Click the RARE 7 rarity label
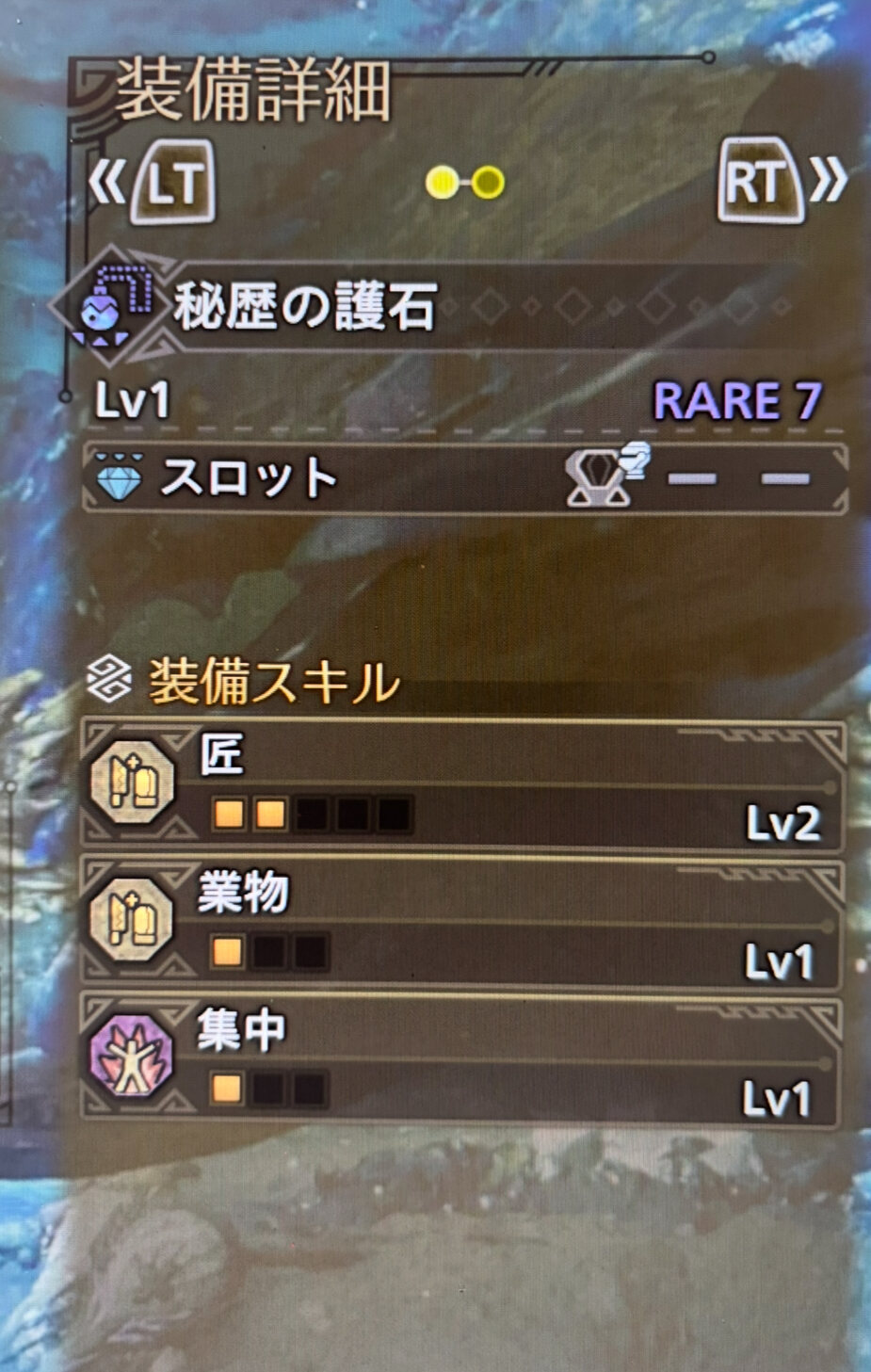This screenshot has height=1372, width=871. pos(737,401)
